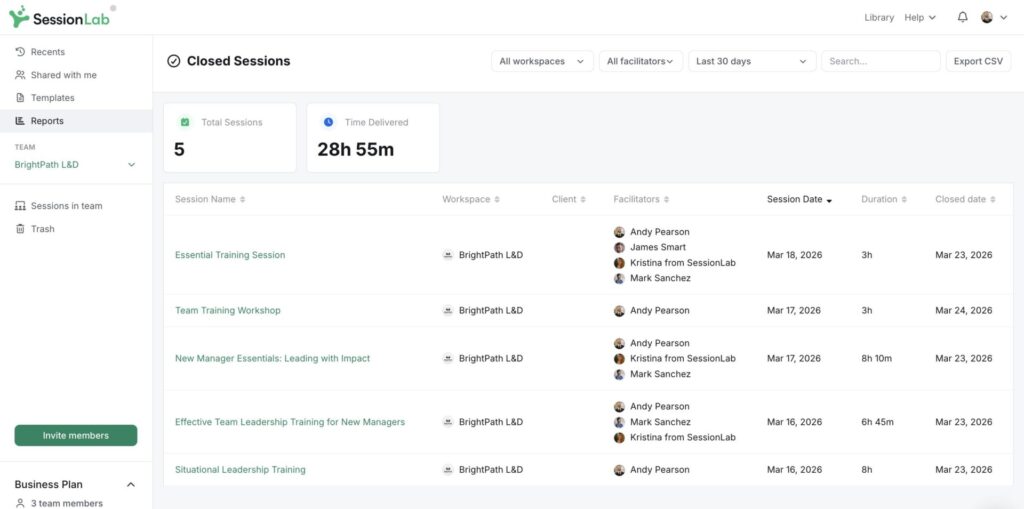Expand the Help menu
The width and height of the screenshot is (1024, 509).
(x=920, y=18)
